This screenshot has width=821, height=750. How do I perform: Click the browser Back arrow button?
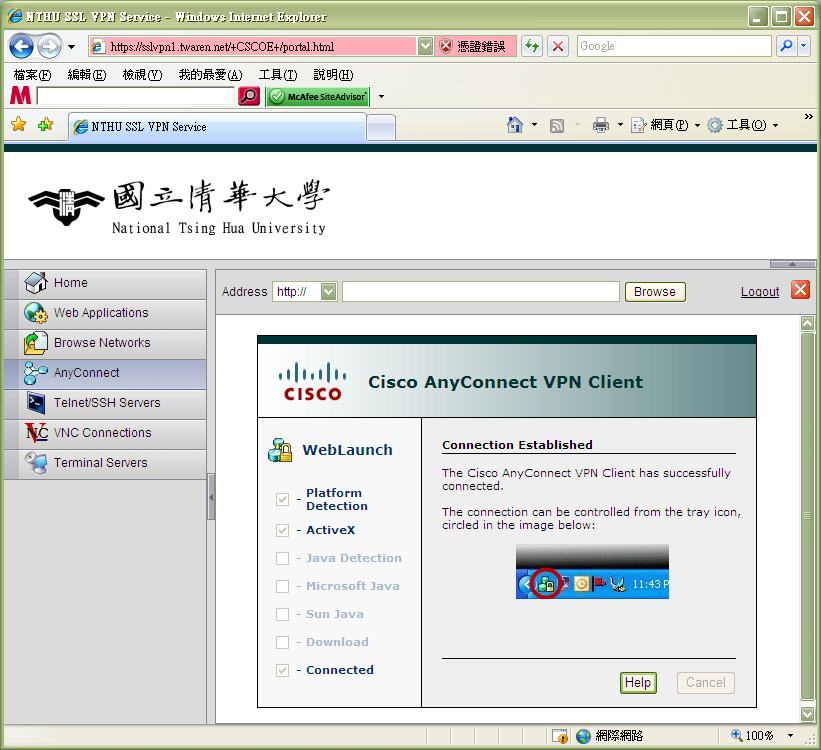(22, 46)
